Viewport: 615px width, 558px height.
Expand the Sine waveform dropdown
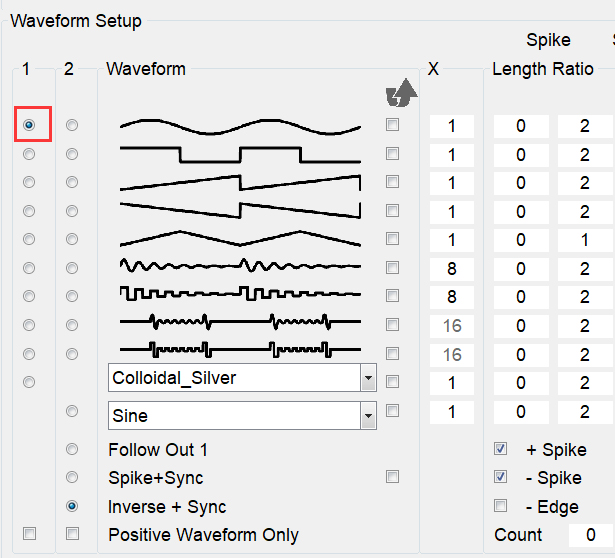tap(367, 415)
